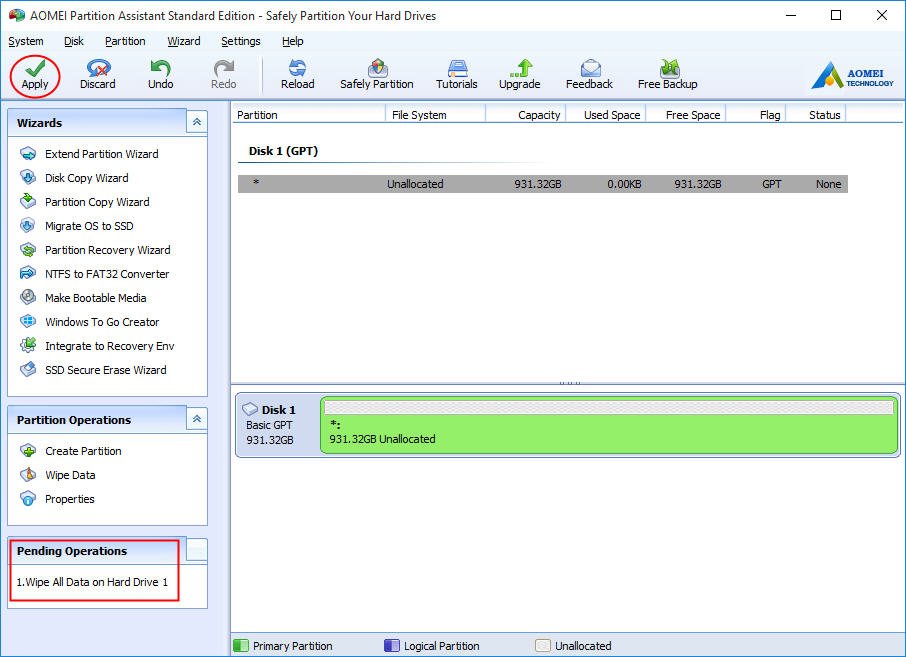Start Disk Copy Wizard link
The image size is (906, 657).
point(87,178)
